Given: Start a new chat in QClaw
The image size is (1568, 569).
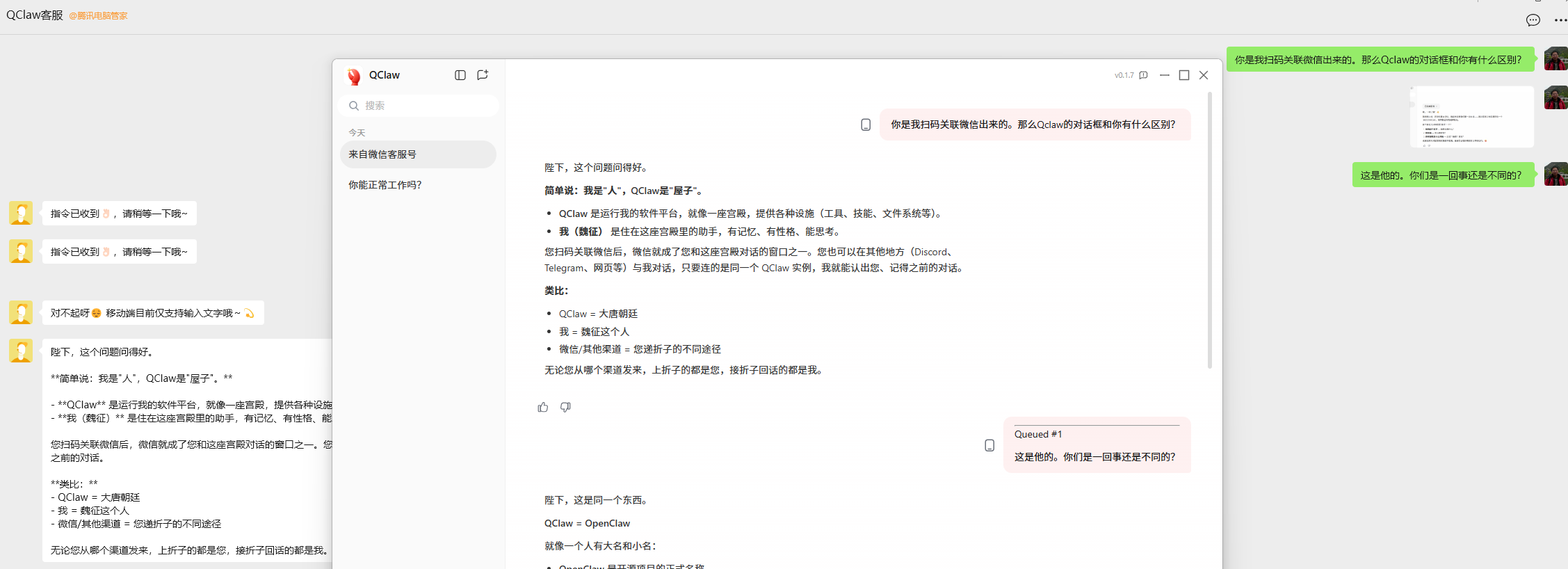Looking at the screenshot, I should 483,75.
